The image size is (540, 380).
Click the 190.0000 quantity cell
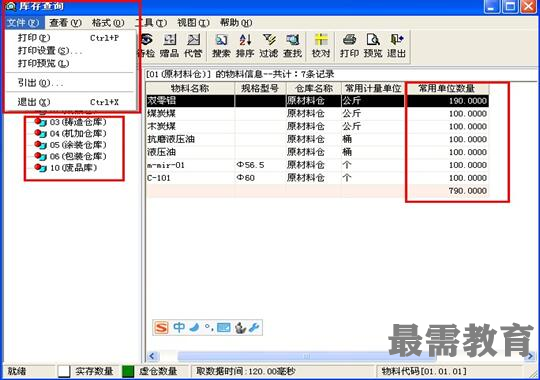pyautogui.click(x=447, y=101)
